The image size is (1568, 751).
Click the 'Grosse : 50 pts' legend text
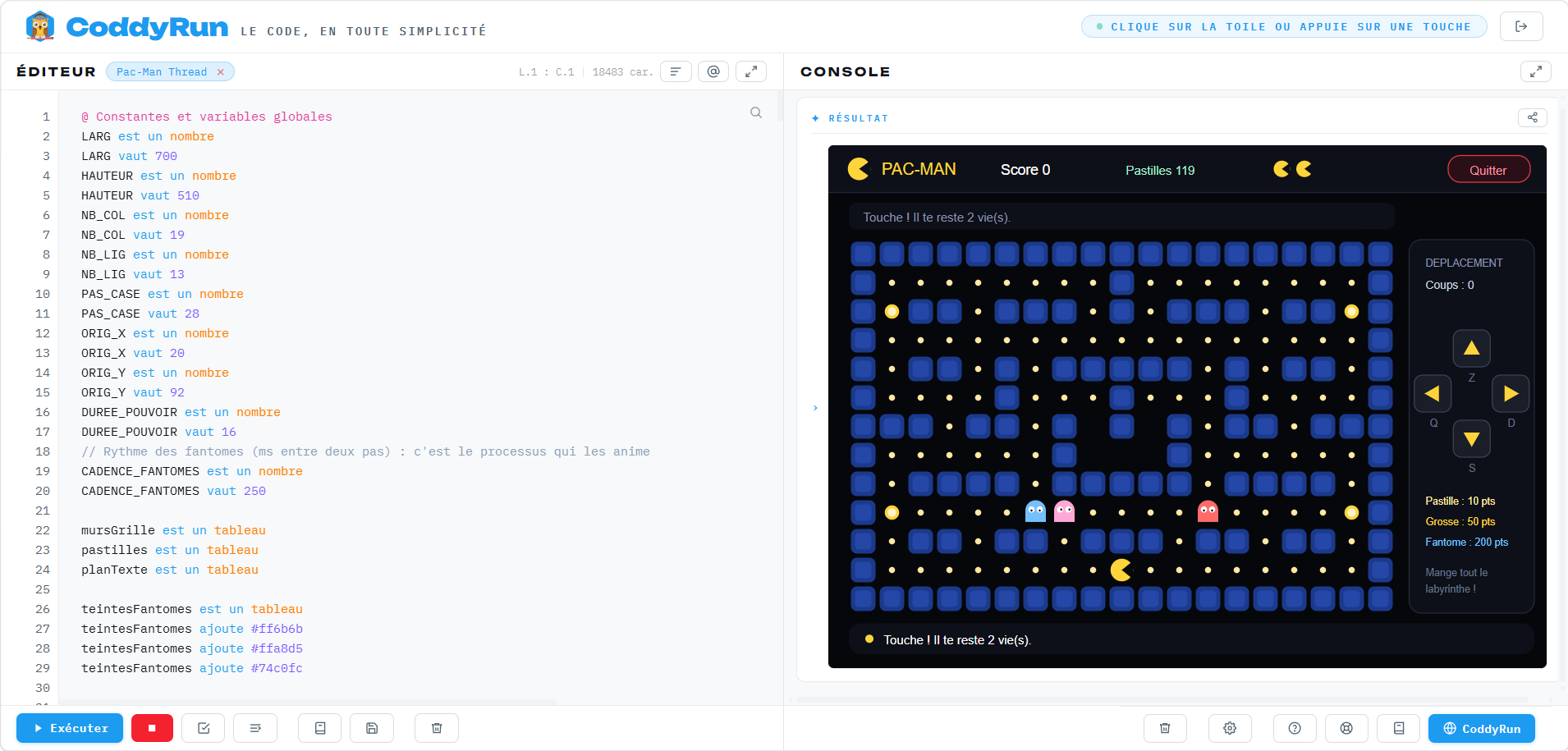(x=1460, y=522)
